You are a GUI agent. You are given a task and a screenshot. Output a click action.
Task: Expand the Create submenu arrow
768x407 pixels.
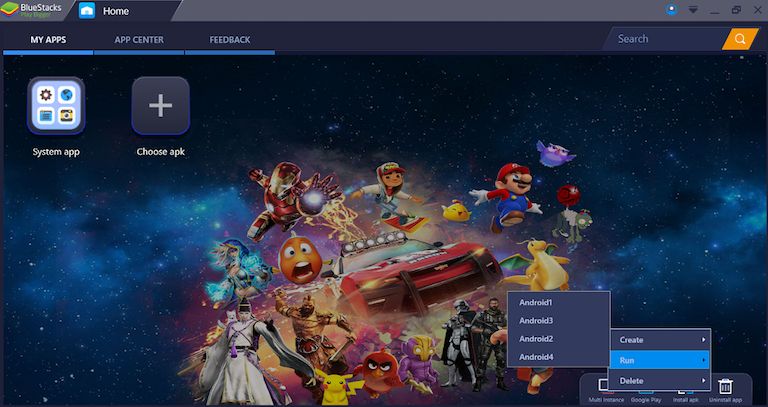[703, 339]
